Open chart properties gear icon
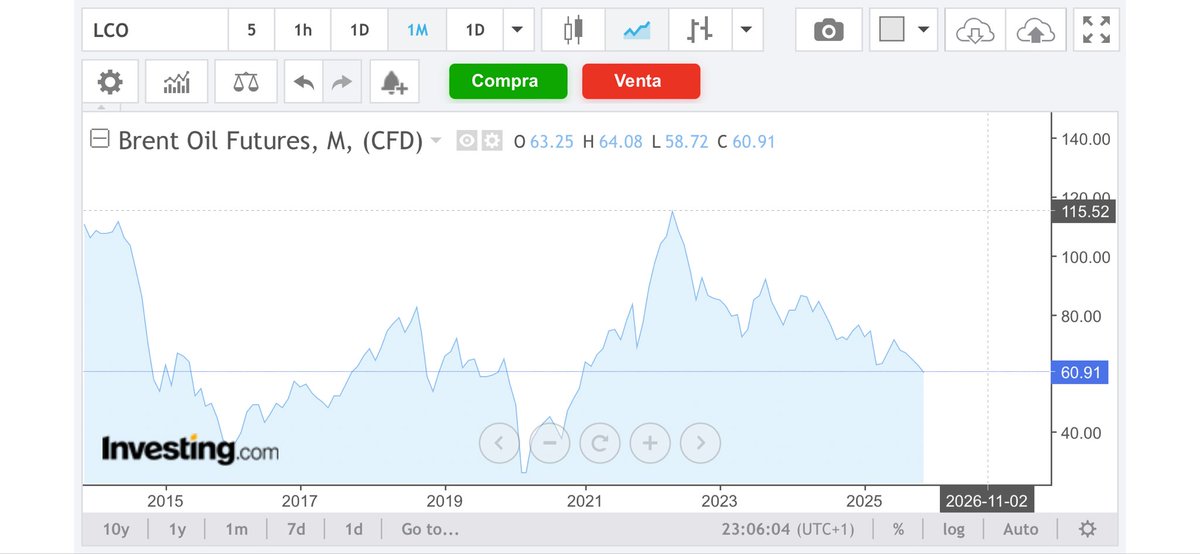 coord(109,82)
